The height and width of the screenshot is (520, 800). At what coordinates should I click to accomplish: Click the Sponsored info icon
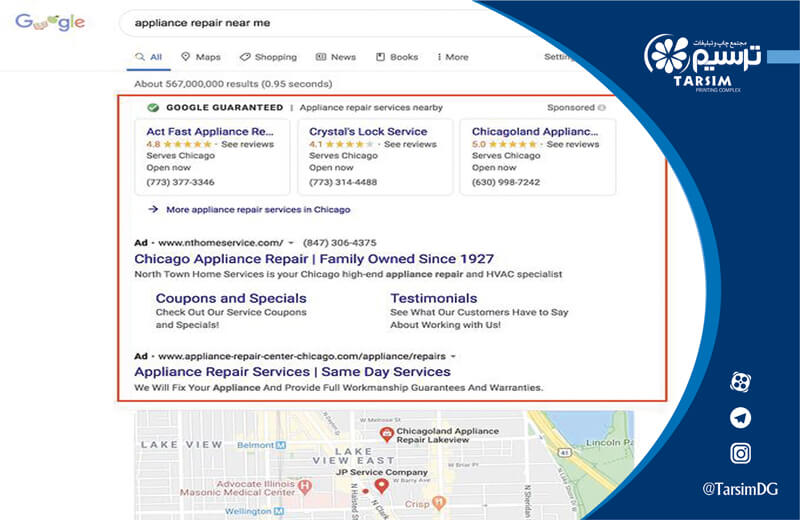(601, 107)
